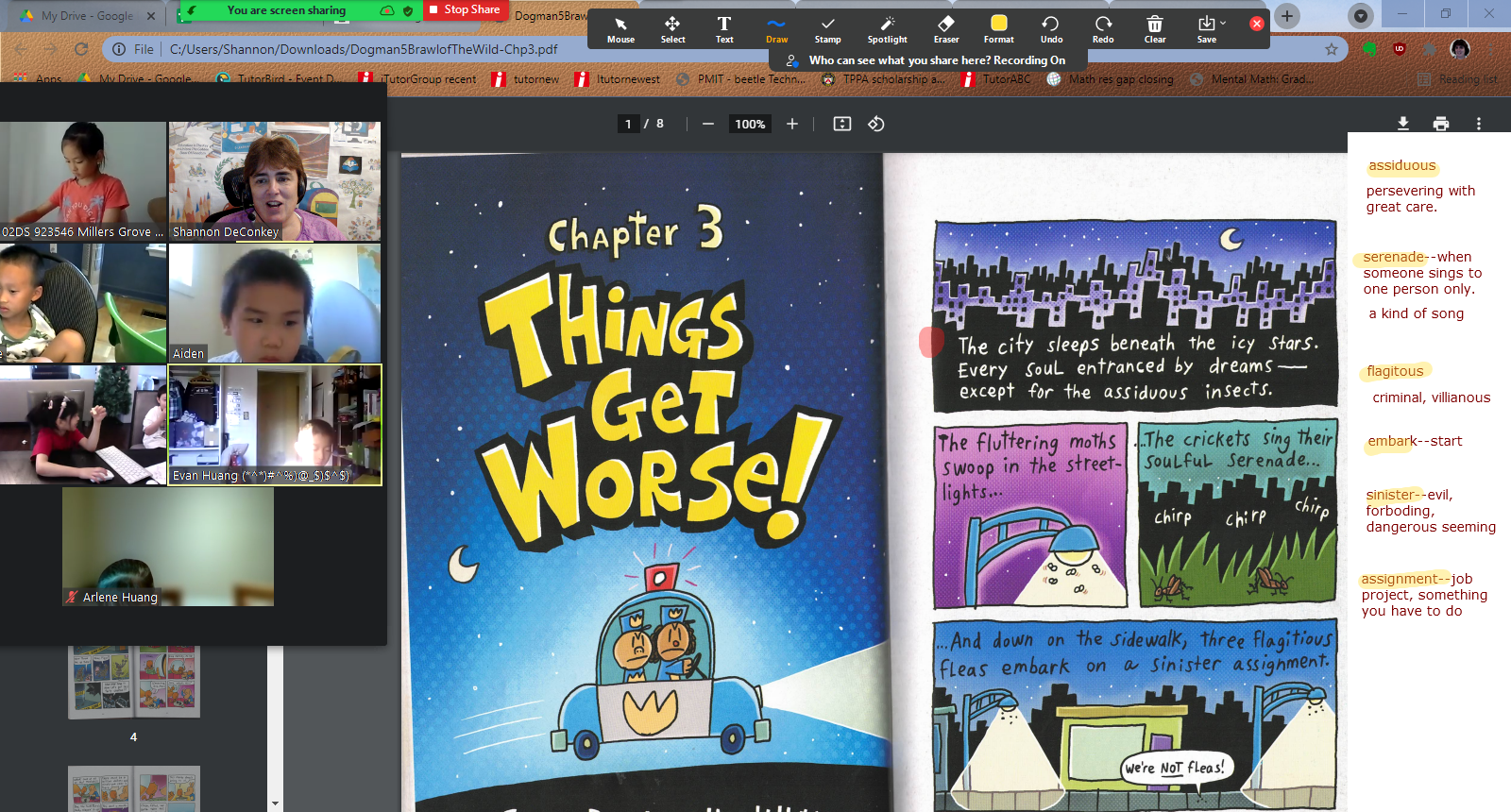Open a new browser tab
This screenshot has height=812, width=1511.
click(x=1287, y=15)
